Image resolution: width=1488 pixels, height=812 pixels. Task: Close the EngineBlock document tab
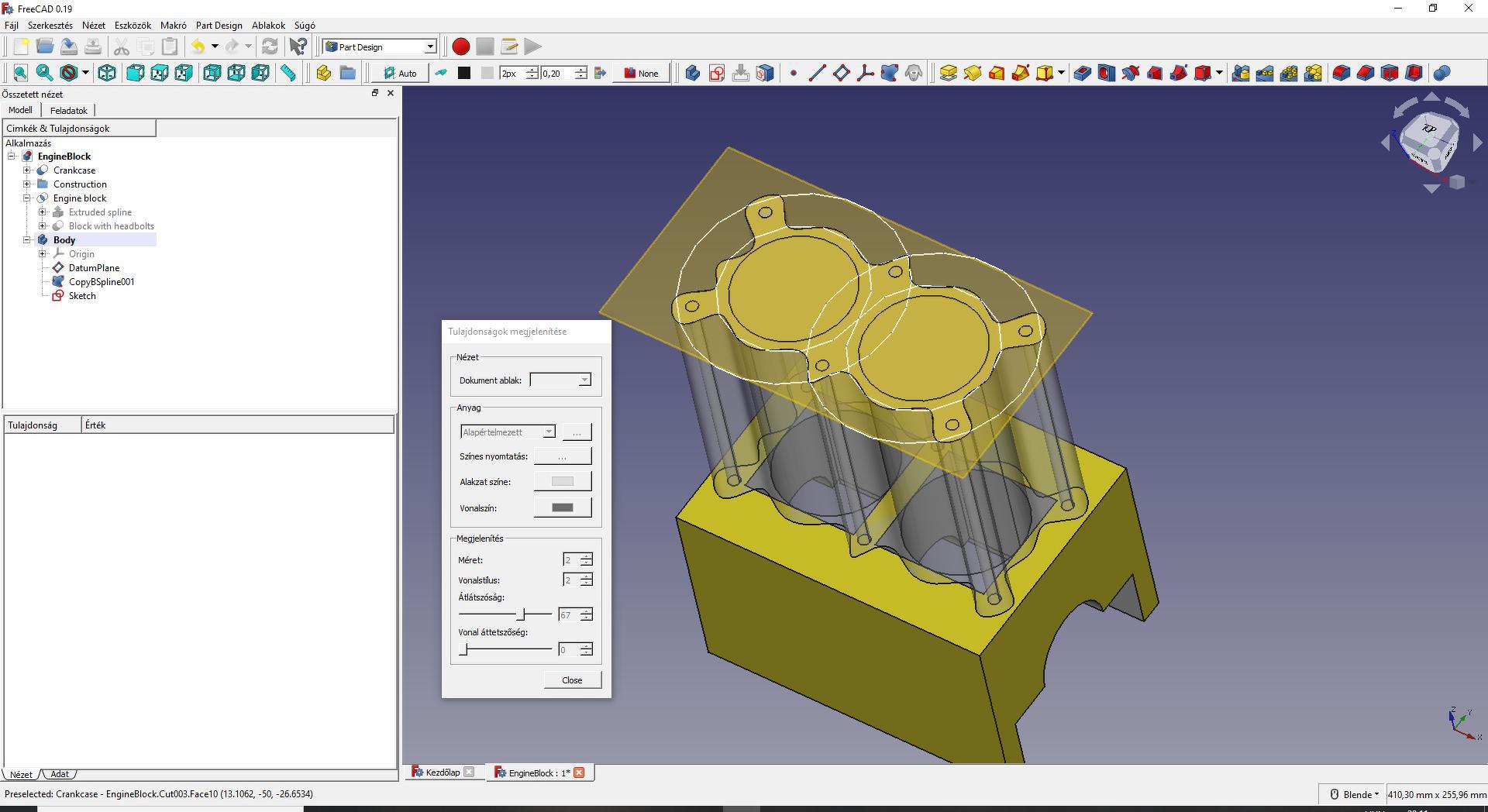coord(579,772)
